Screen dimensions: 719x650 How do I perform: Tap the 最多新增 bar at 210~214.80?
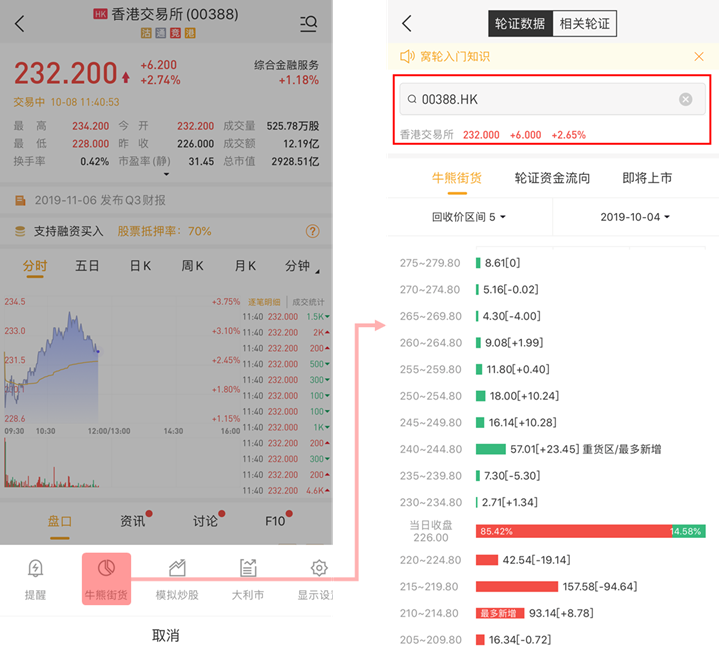[x=500, y=613]
